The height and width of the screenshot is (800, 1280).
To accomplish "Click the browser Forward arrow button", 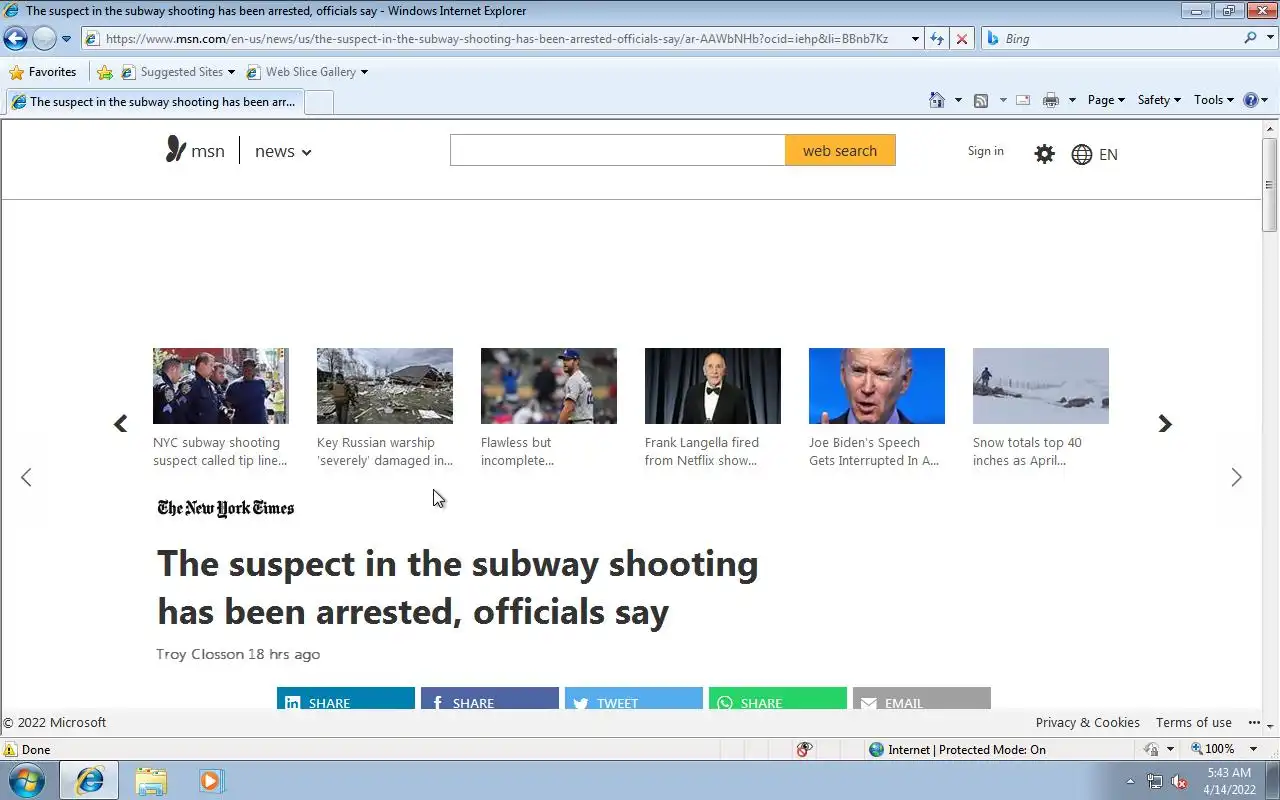I will pos(44,39).
